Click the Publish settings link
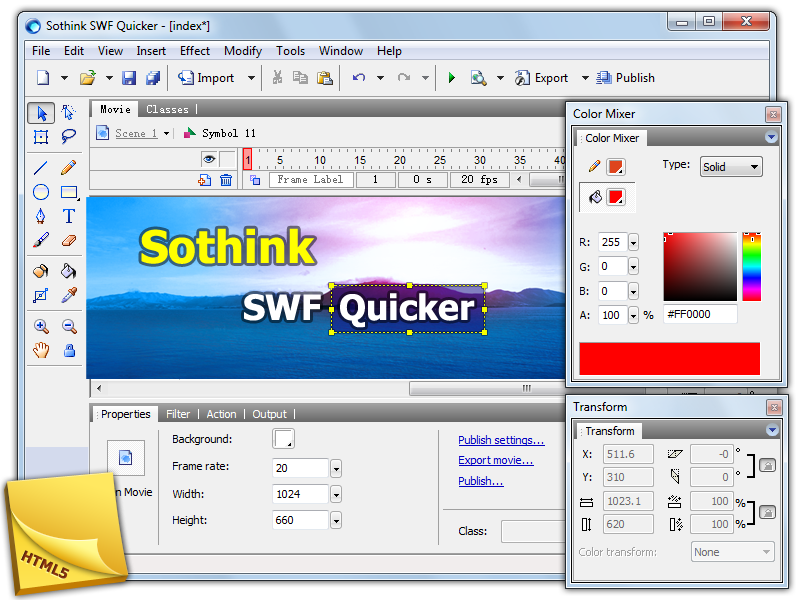 (x=501, y=440)
